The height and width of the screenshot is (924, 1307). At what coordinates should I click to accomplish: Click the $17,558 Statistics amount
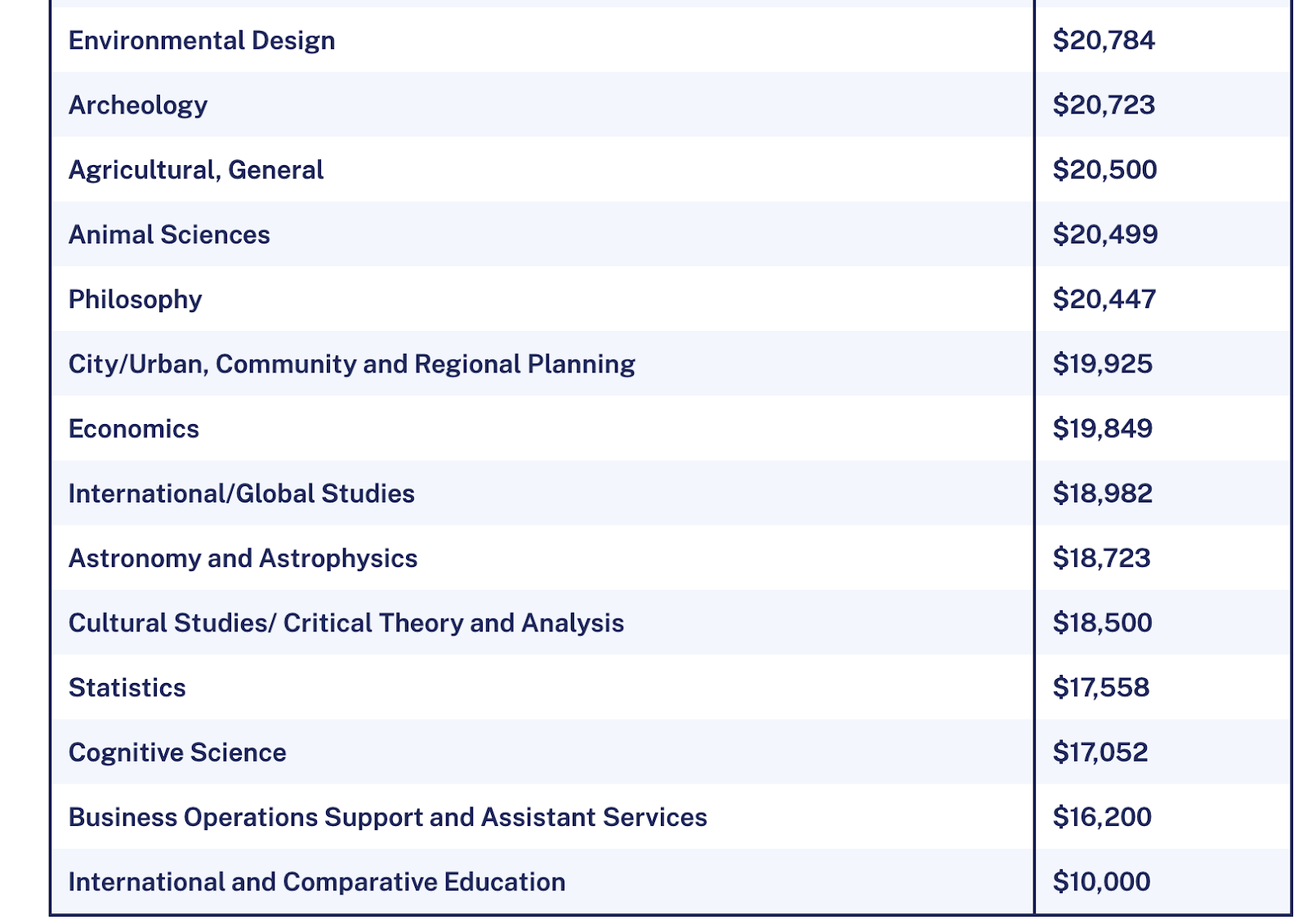click(x=1101, y=688)
